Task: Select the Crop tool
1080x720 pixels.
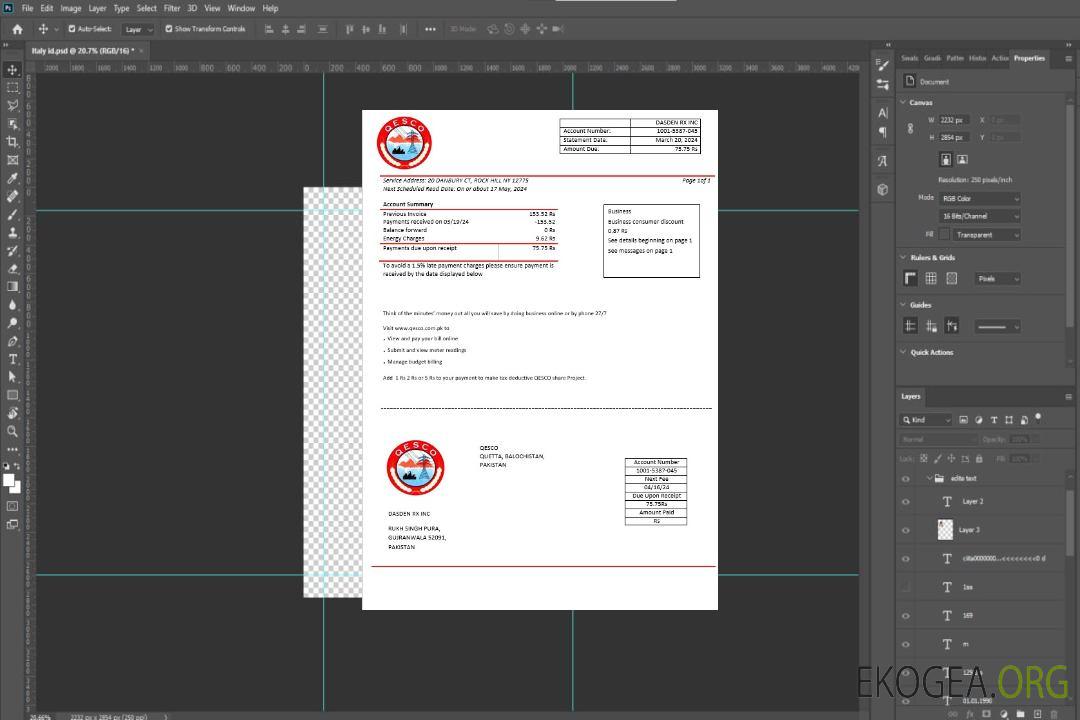Action: (x=12, y=142)
